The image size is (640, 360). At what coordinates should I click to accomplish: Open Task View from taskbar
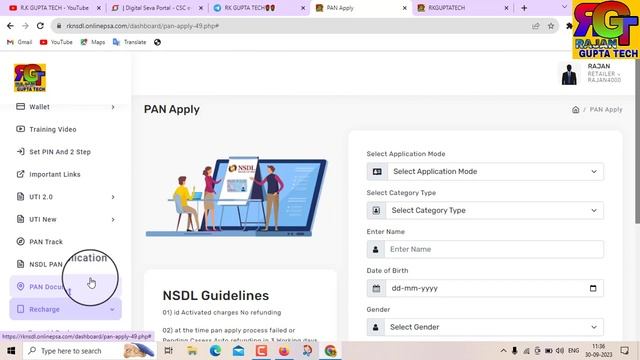coord(168,351)
